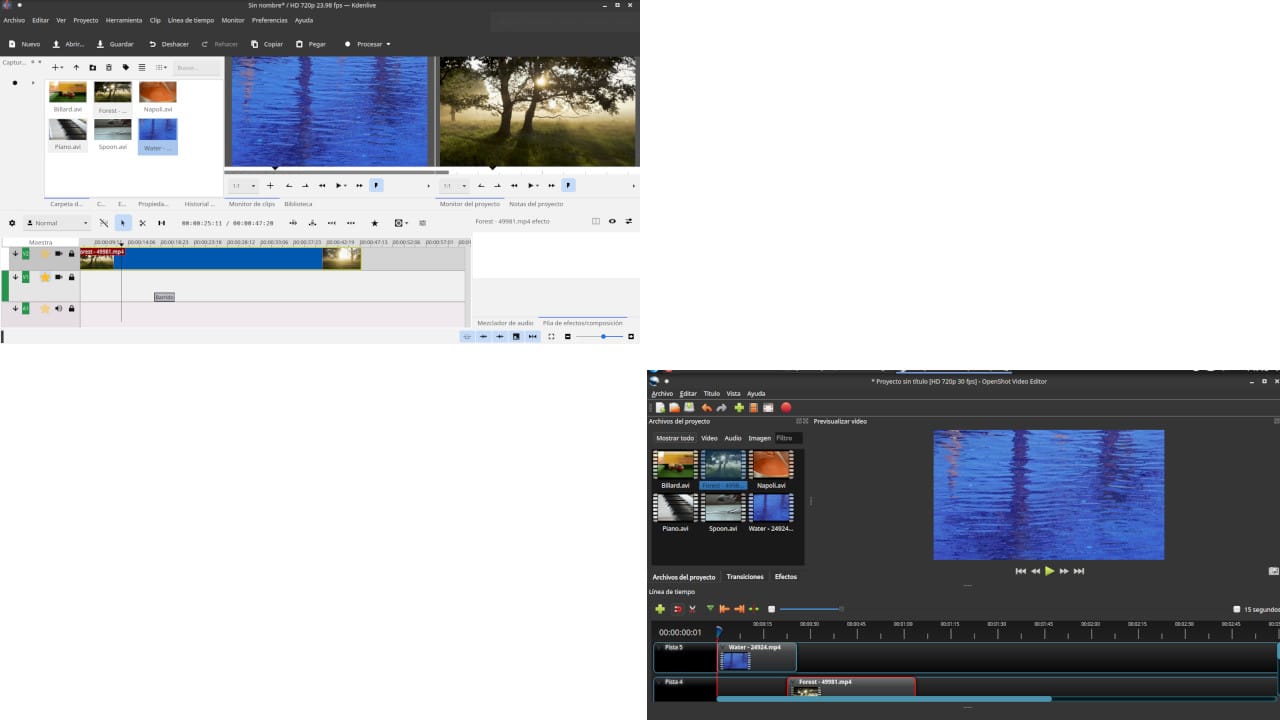
Task: Choose the spacer tool in Kdenlive
Action: (161, 223)
